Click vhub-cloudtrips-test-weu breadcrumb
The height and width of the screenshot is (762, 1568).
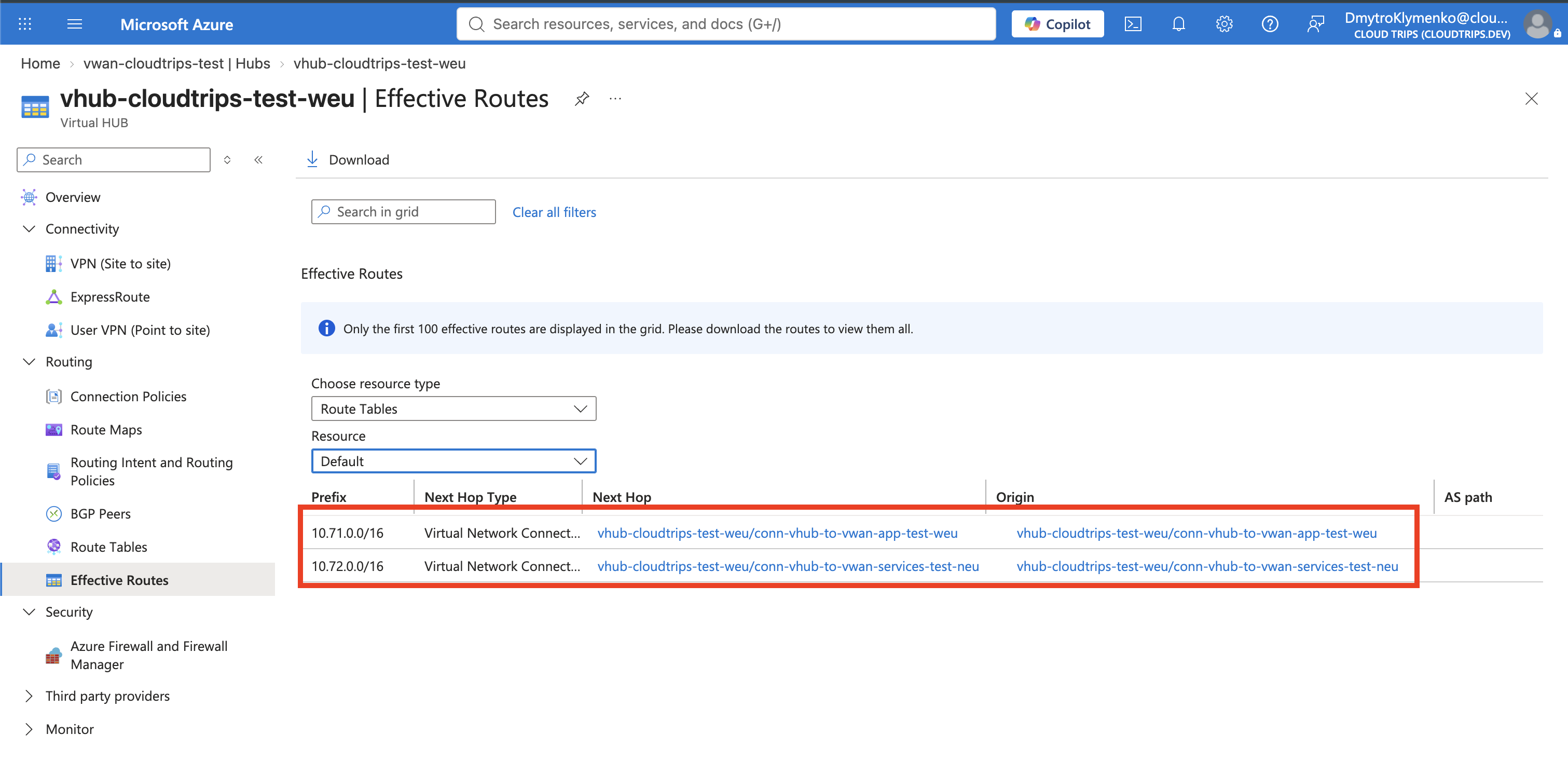click(379, 63)
